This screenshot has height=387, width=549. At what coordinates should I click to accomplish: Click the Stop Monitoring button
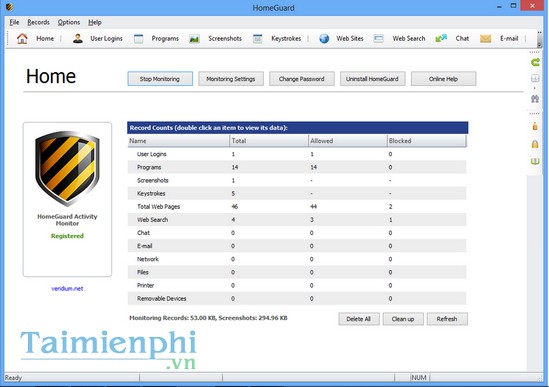[160, 79]
